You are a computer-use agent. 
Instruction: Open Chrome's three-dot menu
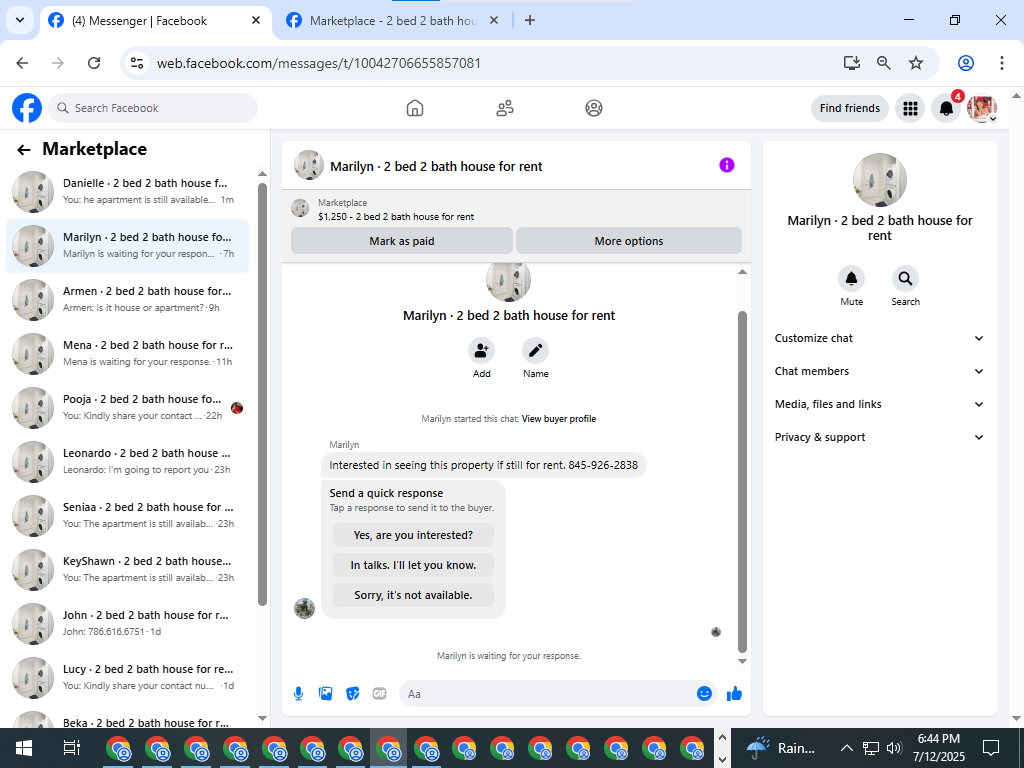click(x=1002, y=63)
